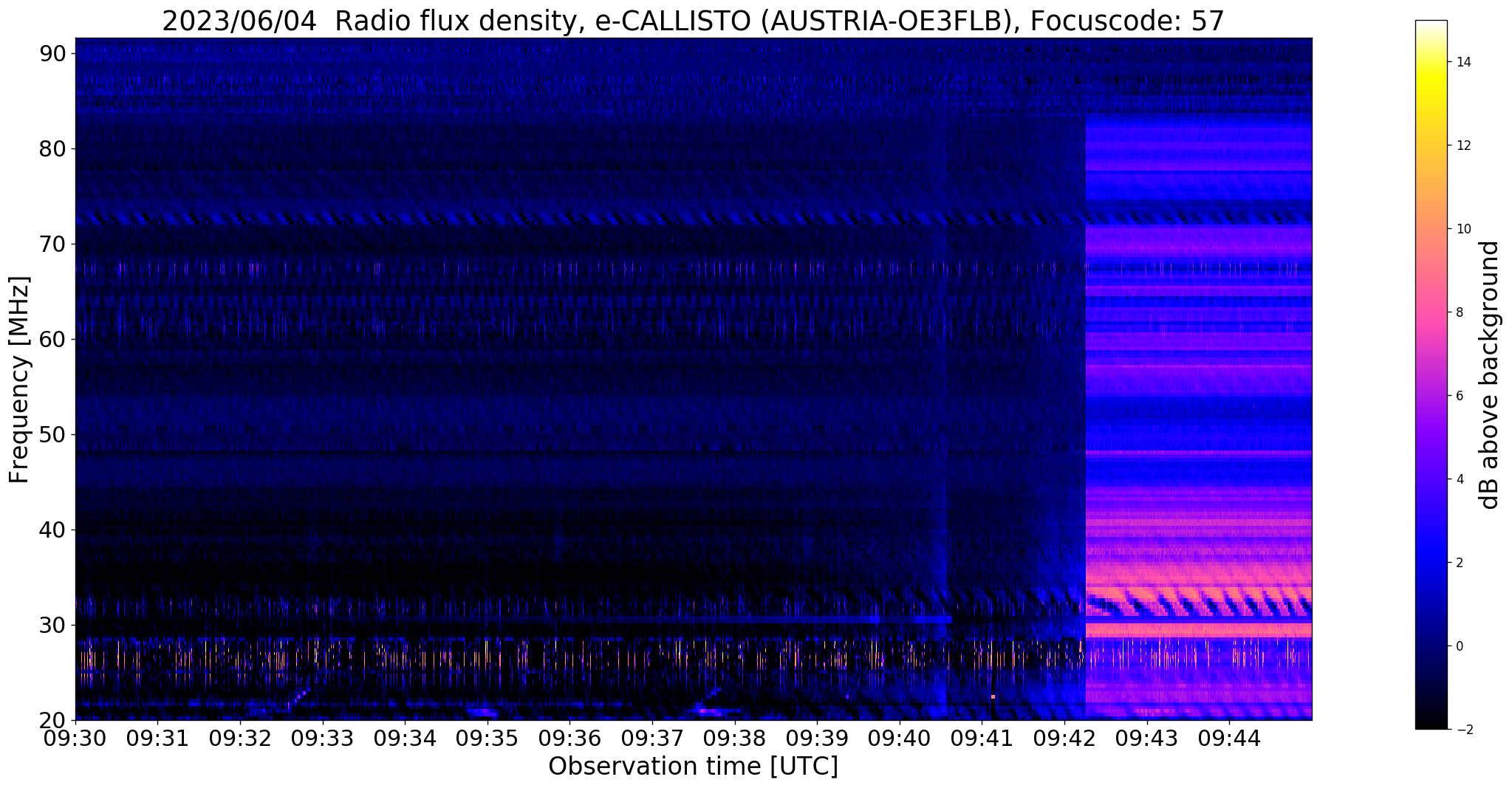The width and height of the screenshot is (1512, 788).
Task: Click the 'Frequency [MHz]' axis label
Action: pos(20,380)
